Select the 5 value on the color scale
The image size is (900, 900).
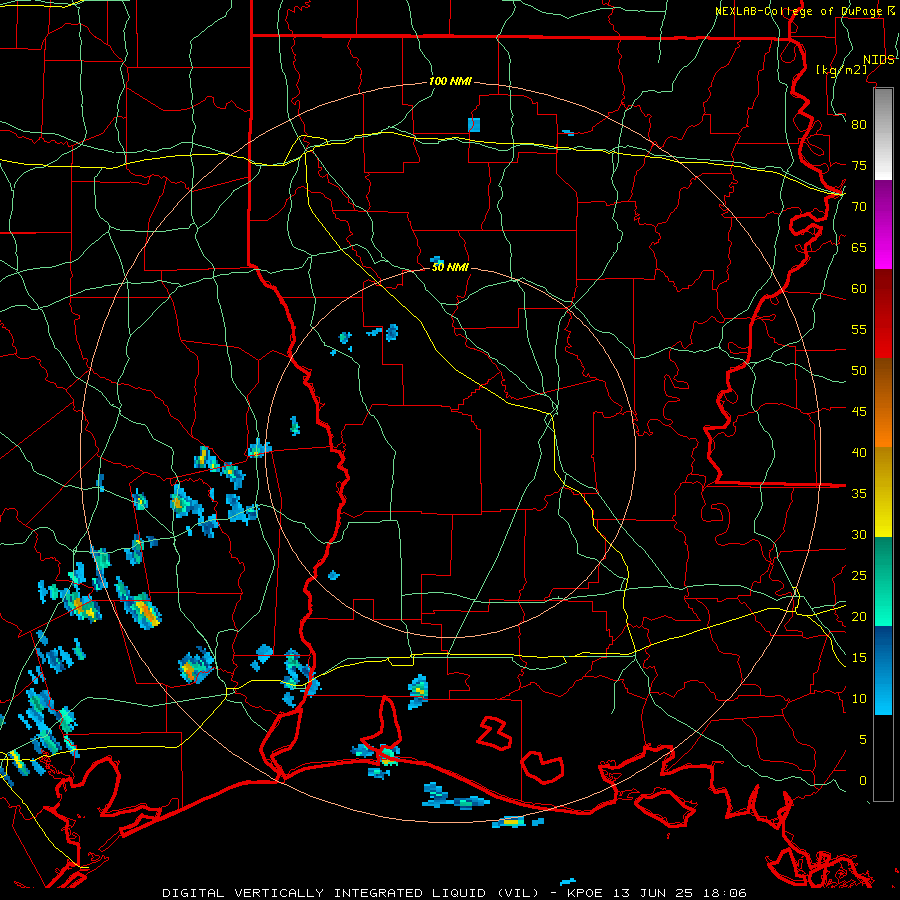(x=863, y=740)
